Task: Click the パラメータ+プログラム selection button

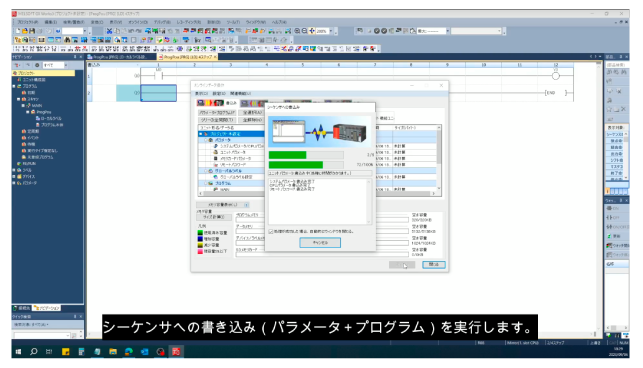Action: coord(217,112)
